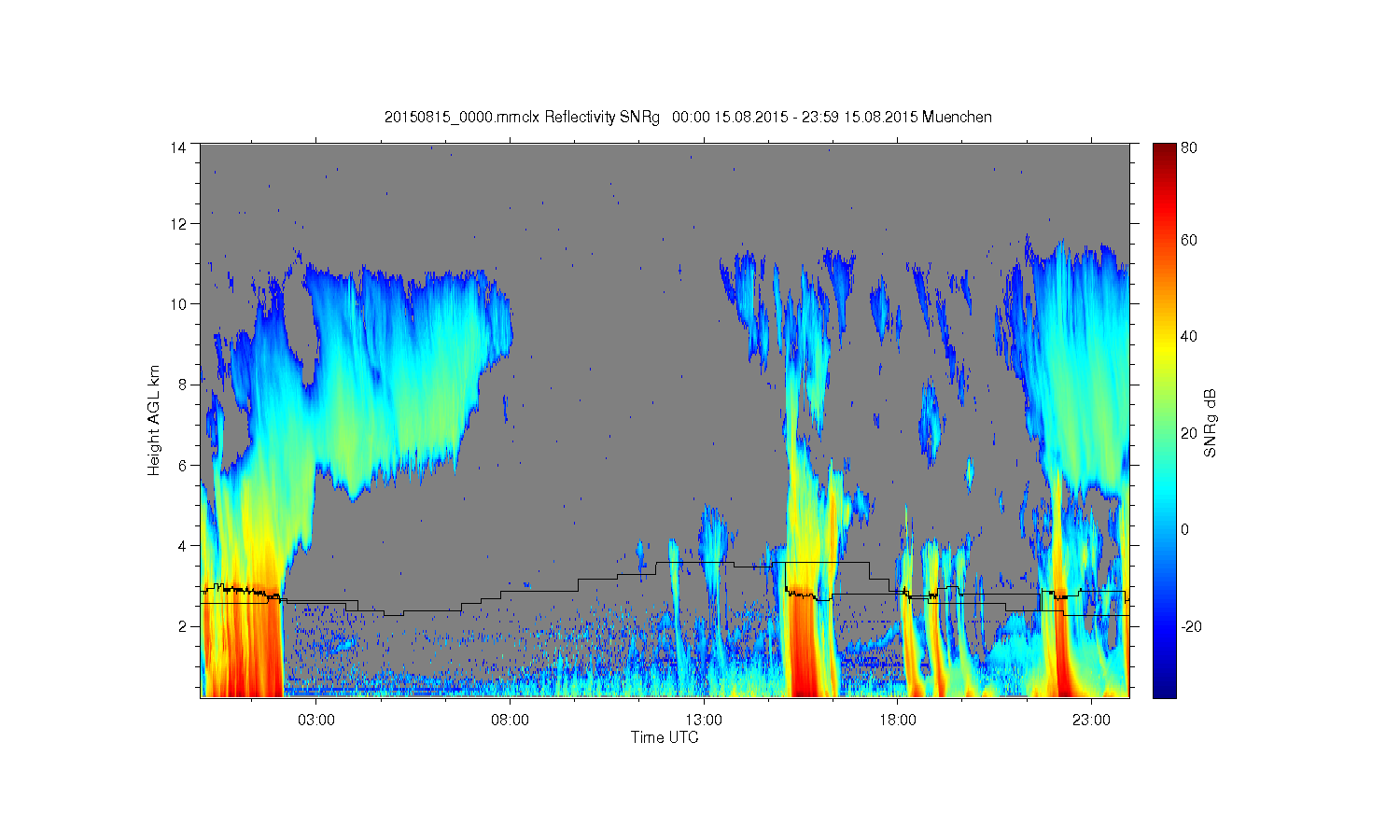Click the colorbar value 80
Screen dimensions: 1400x840
pos(1189,147)
